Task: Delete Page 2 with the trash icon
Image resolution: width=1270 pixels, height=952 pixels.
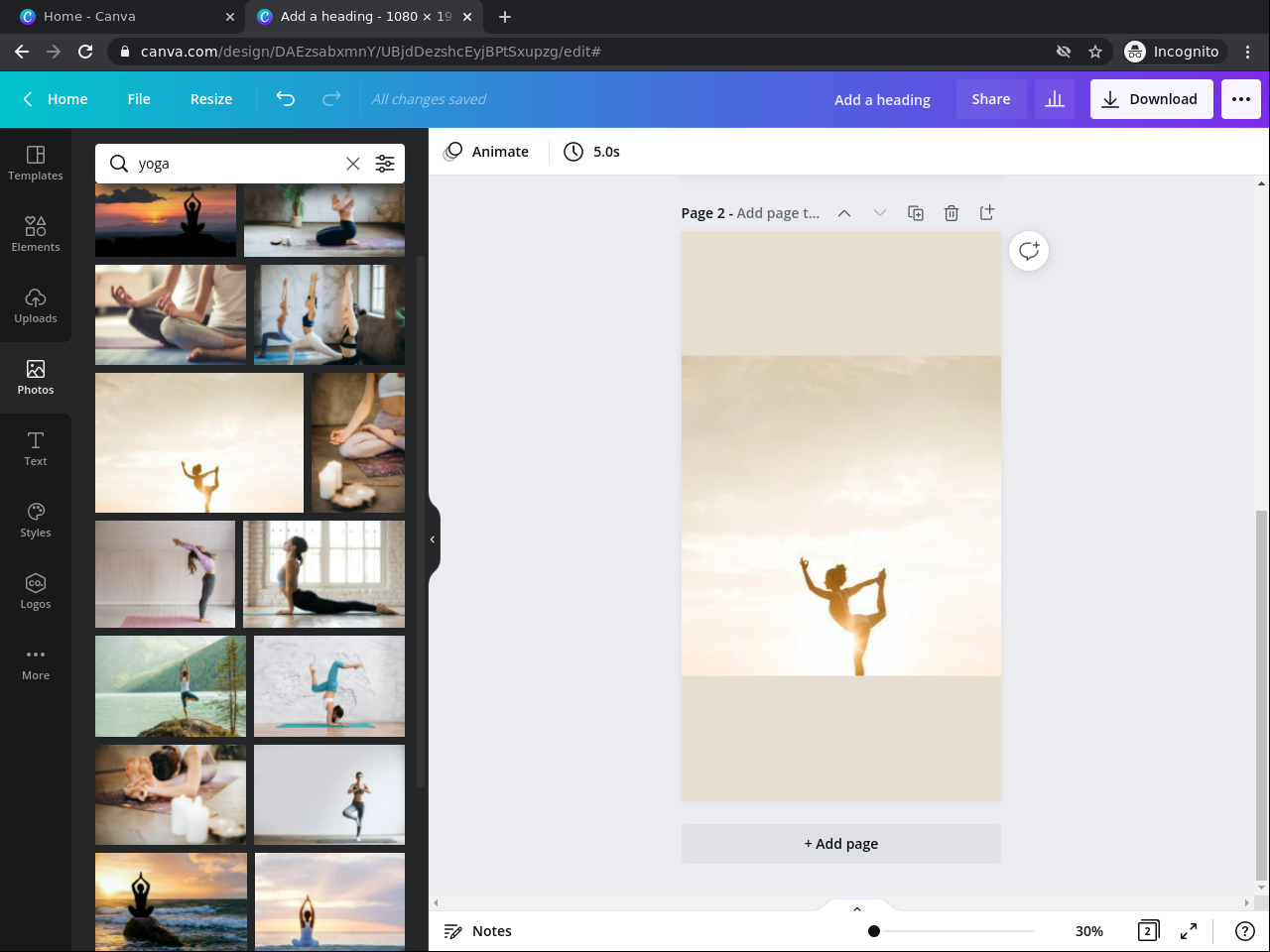Action: pyautogui.click(x=952, y=213)
